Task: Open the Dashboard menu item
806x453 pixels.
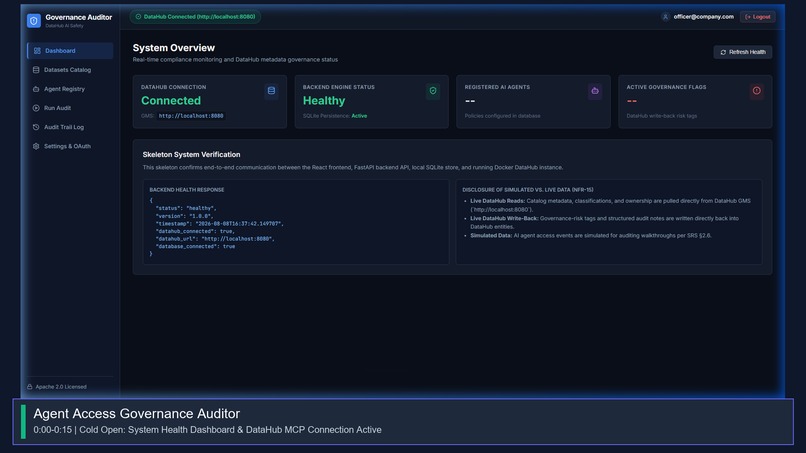Action: (x=70, y=50)
